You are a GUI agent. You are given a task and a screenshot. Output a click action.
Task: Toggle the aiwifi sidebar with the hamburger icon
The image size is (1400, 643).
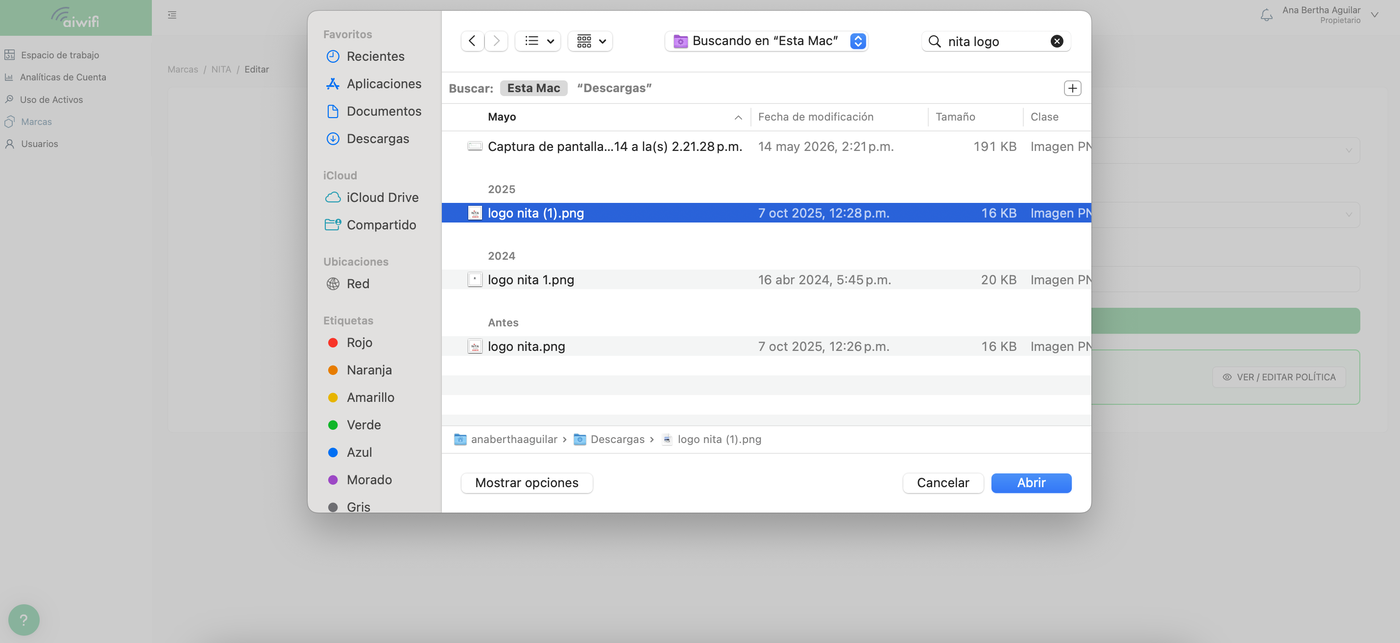[173, 15]
